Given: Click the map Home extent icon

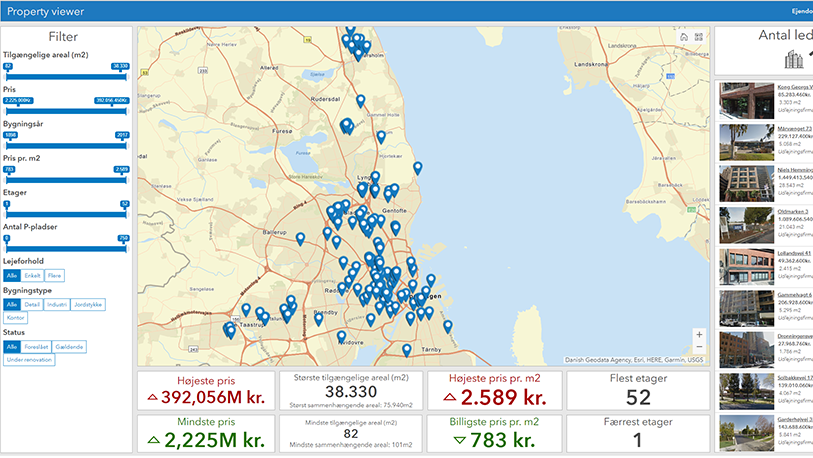Looking at the screenshot, I should (684, 37).
